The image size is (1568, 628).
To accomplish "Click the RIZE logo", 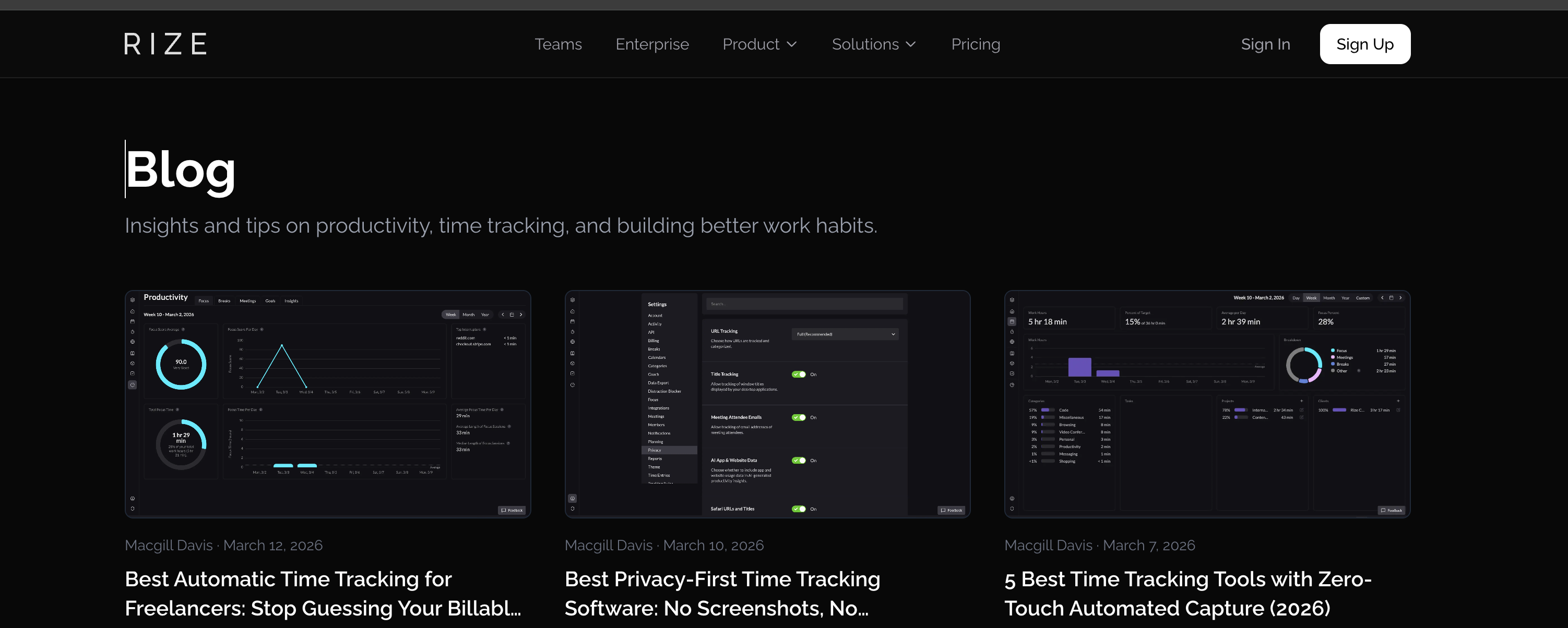I will point(165,44).
